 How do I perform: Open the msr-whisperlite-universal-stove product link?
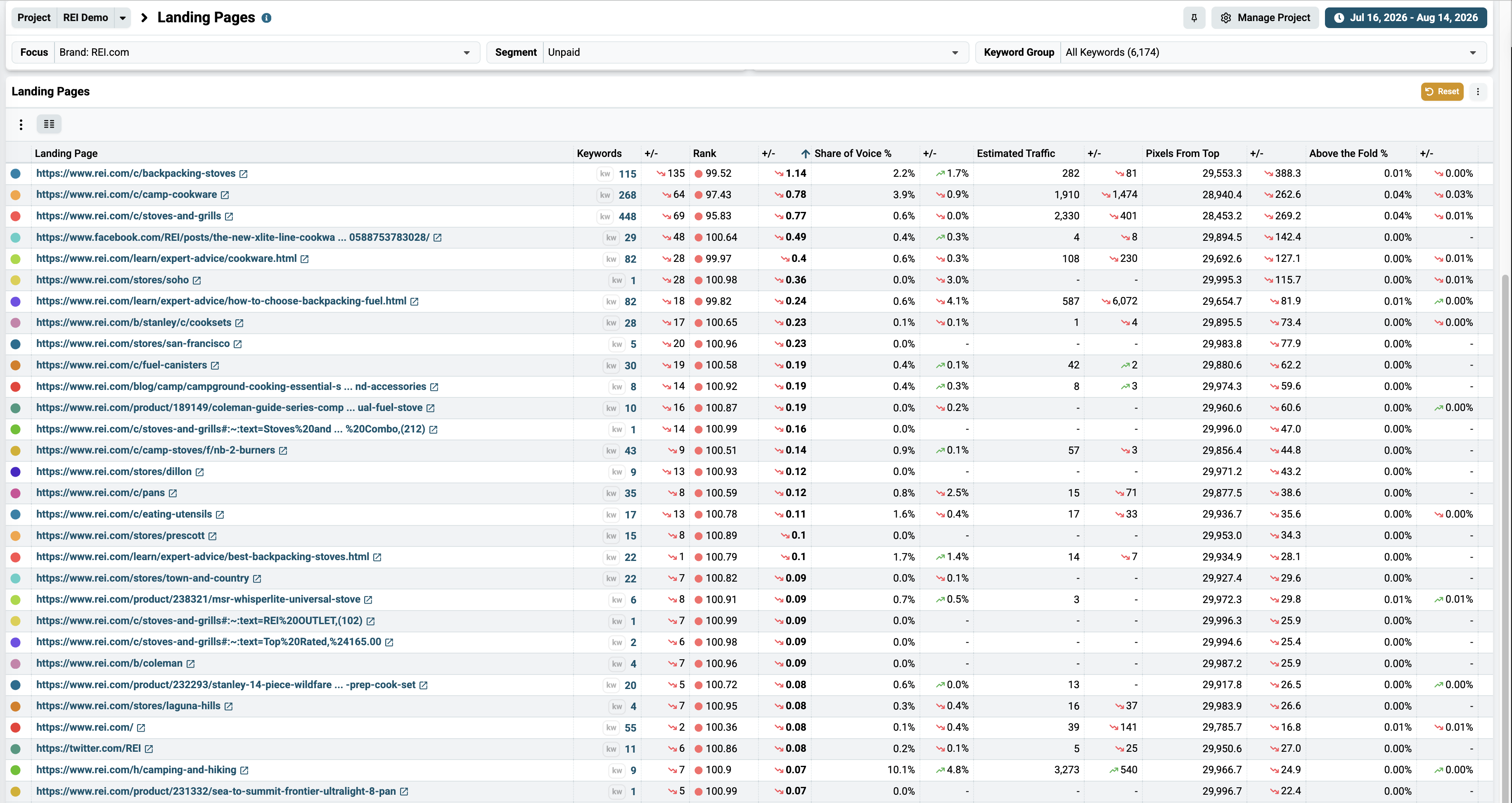pyautogui.click(x=198, y=599)
